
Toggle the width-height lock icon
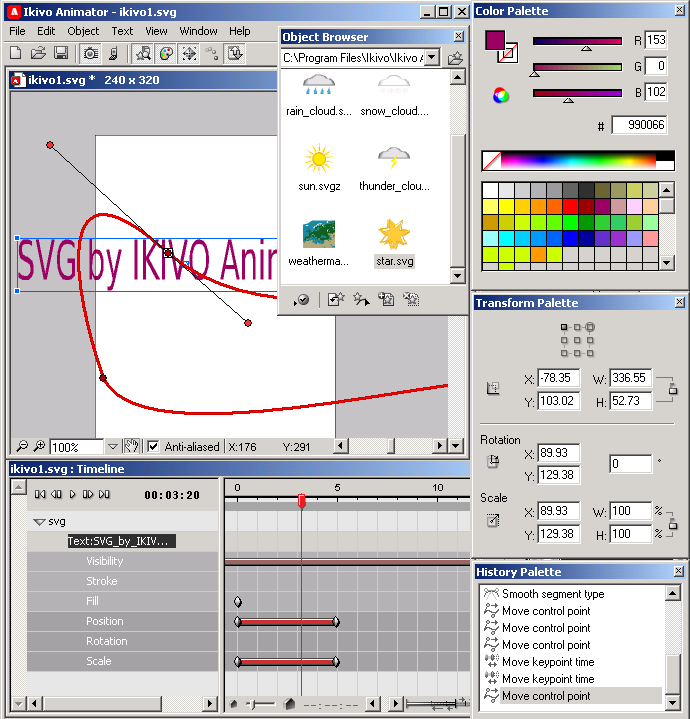[673, 389]
